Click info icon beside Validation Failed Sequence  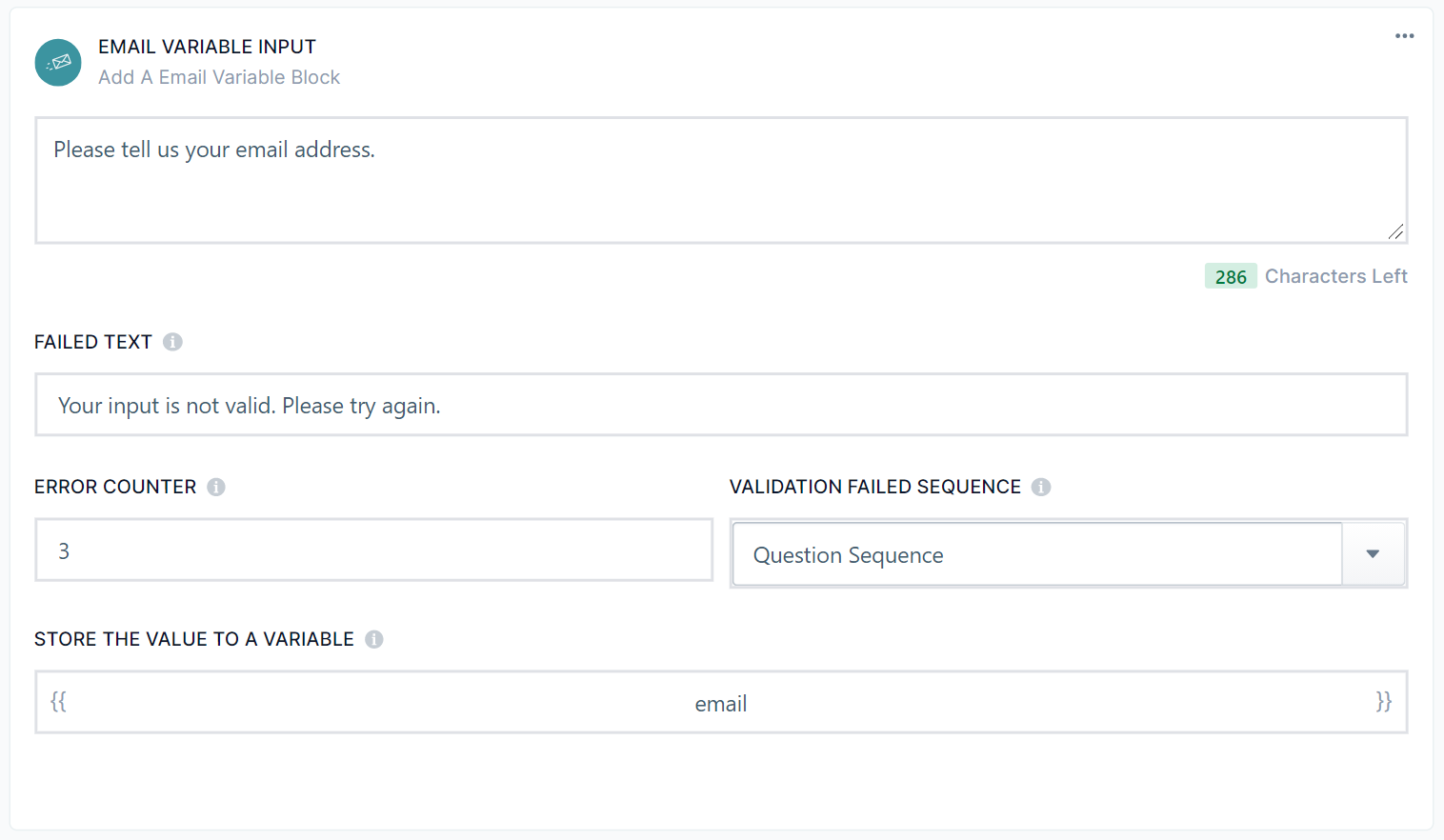[1041, 487]
